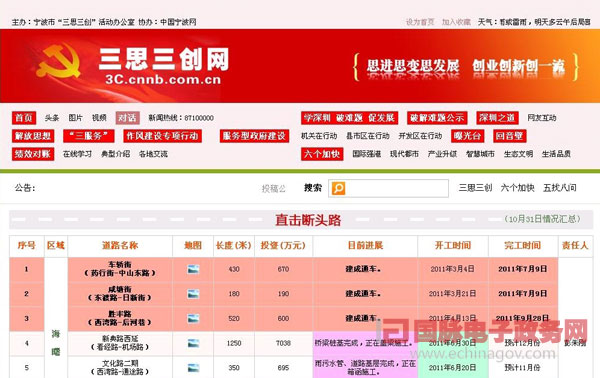Click the search text input box
This screenshot has height=378, width=600.
pos(397,188)
